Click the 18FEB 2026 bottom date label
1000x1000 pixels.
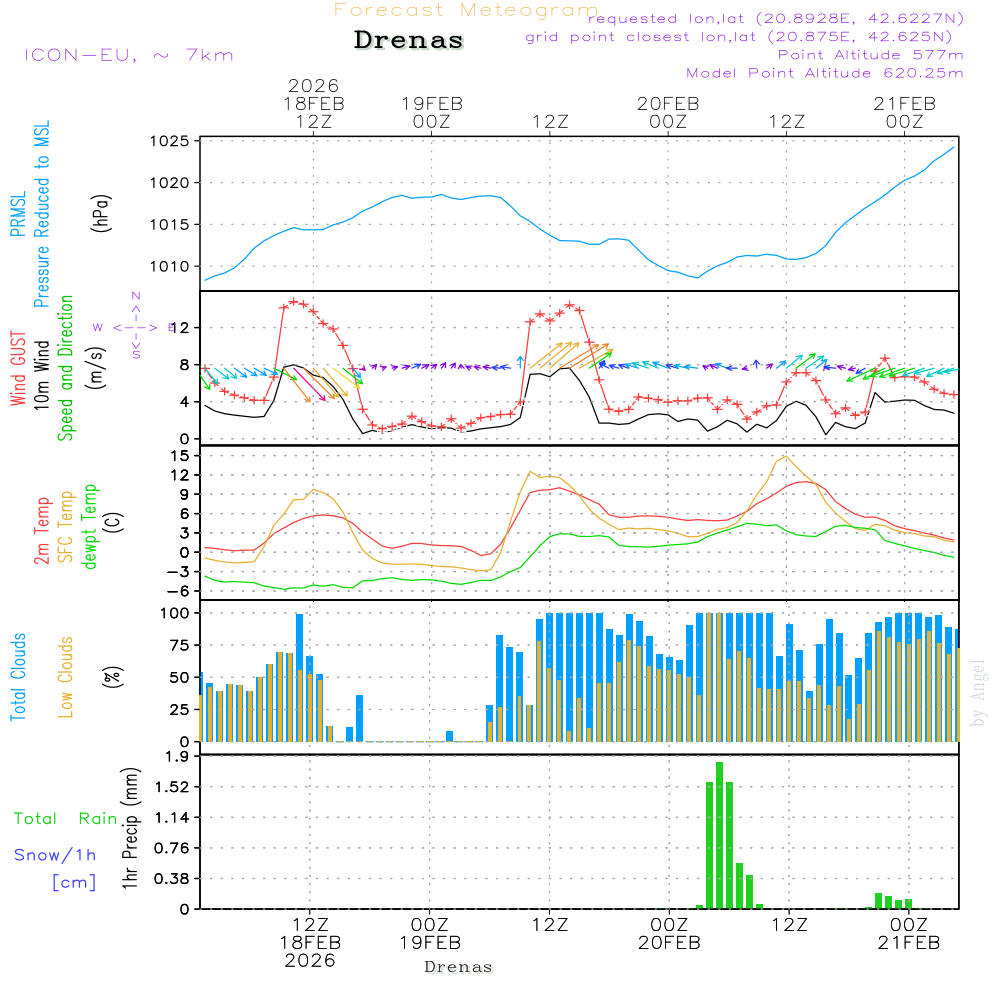(x=310, y=951)
